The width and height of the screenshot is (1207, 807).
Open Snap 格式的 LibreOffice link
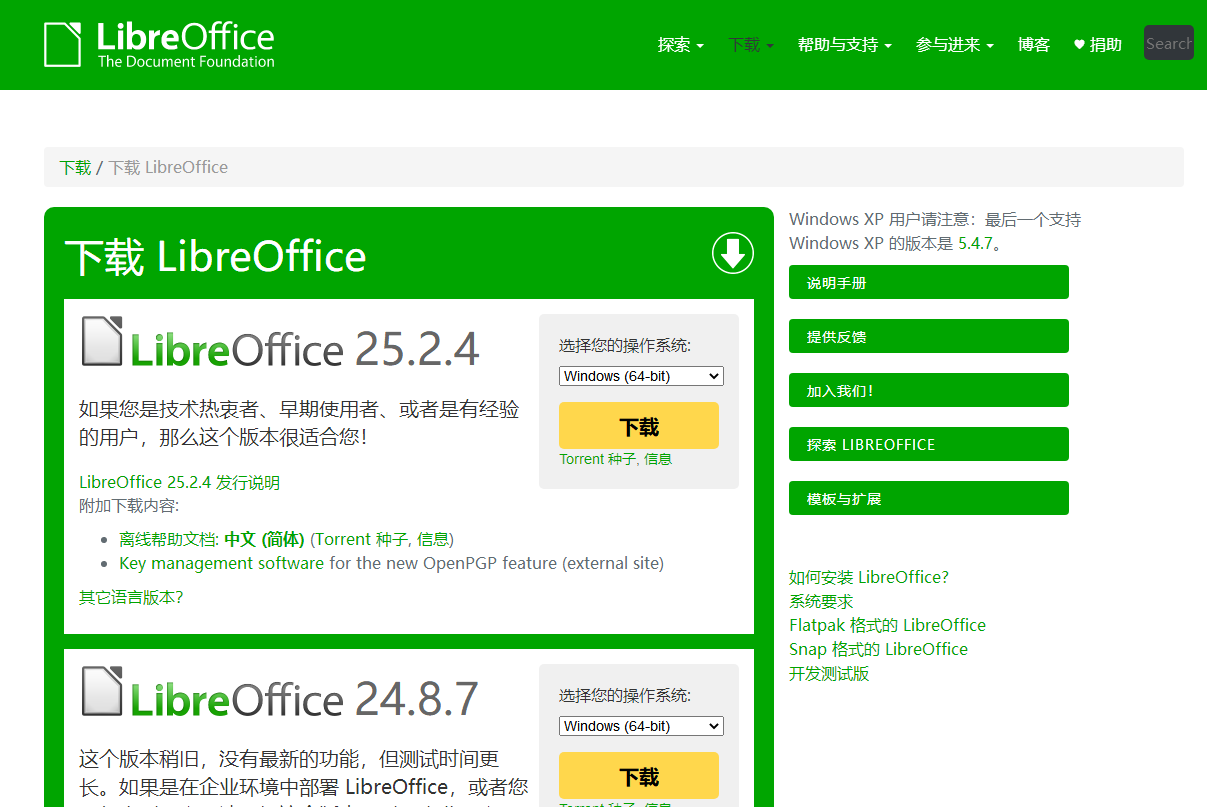878,649
